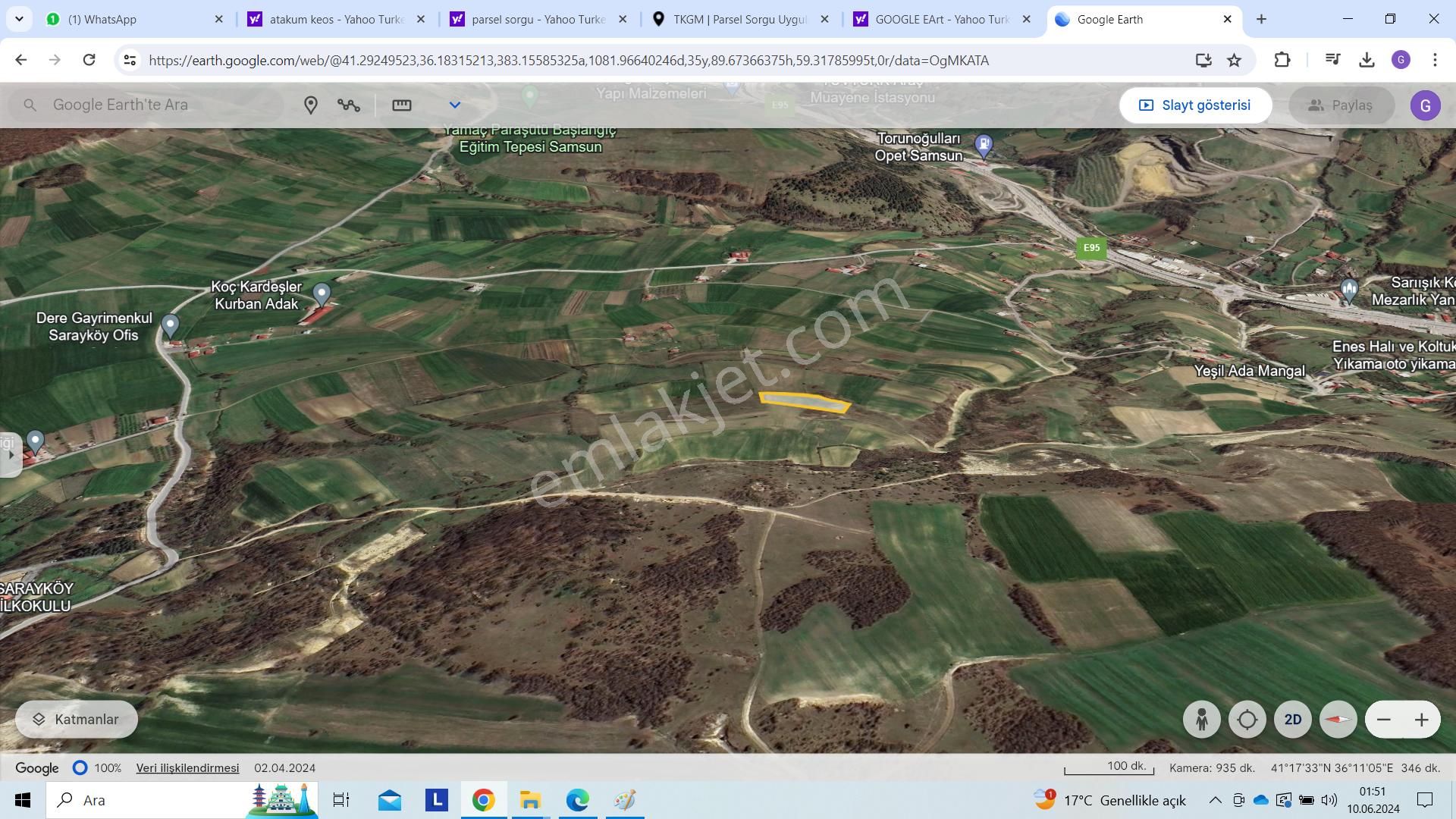Click the yellow highlighted parcel polygon
The height and width of the screenshot is (819, 1456).
click(804, 402)
